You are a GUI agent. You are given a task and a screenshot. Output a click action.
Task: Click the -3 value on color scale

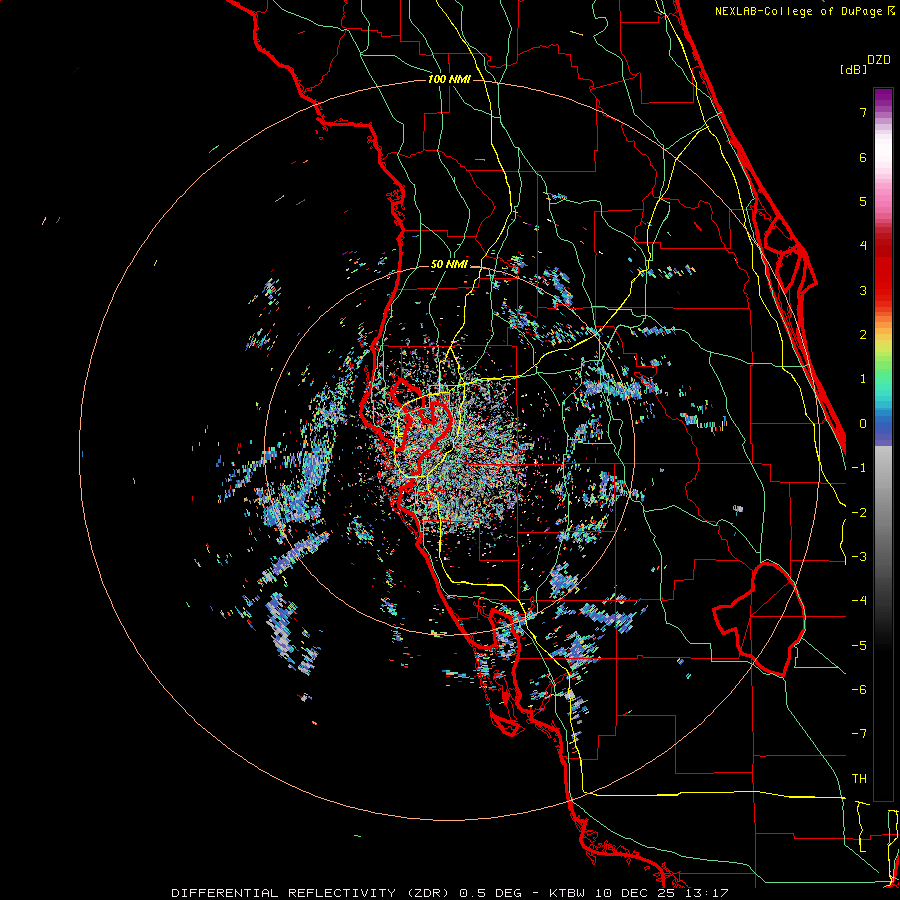859,557
